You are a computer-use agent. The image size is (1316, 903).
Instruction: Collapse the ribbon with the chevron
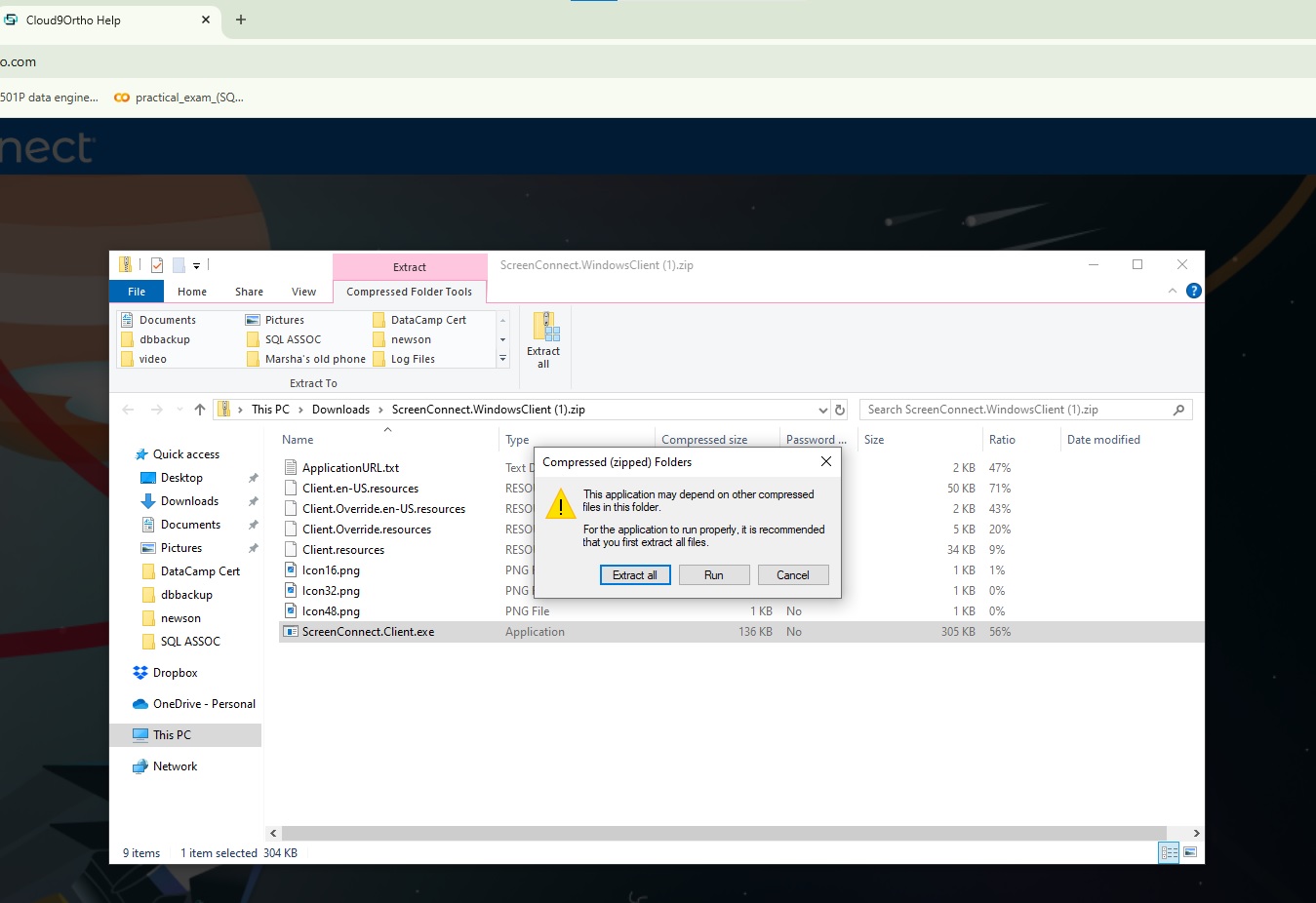[x=1173, y=291]
